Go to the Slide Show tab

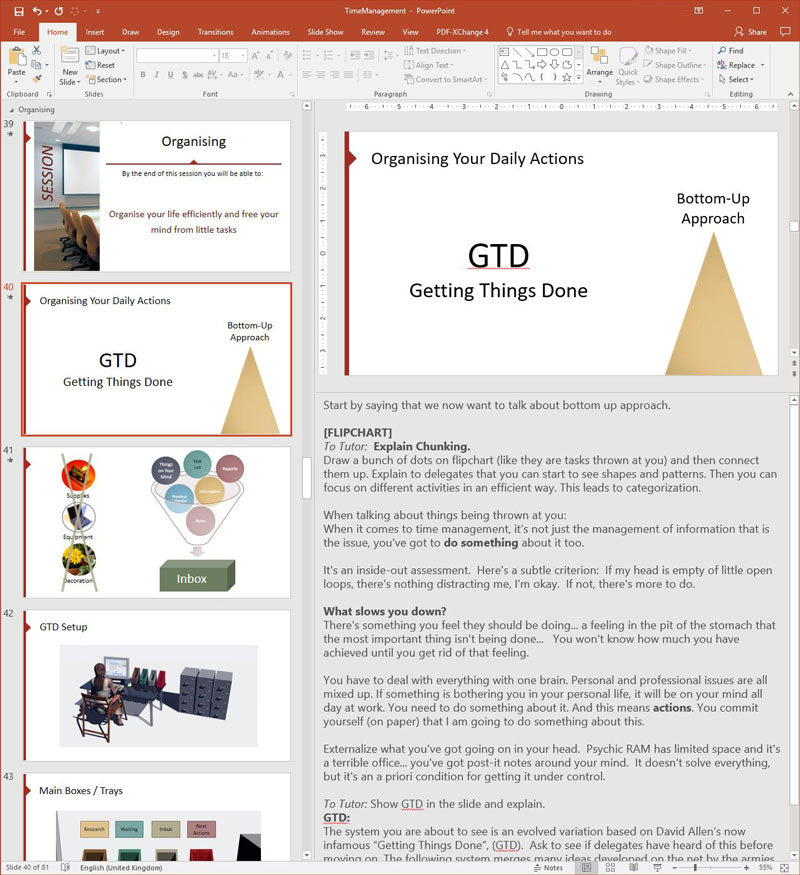pyautogui.click(x=325, y=32)
